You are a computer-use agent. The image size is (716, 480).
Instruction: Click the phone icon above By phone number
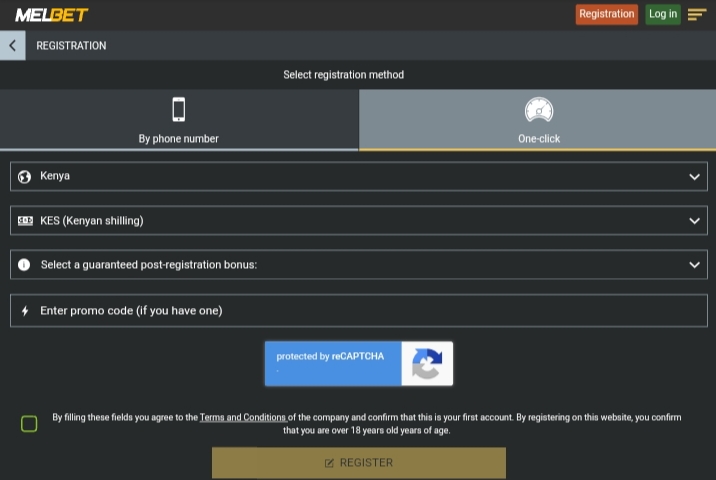[x=179, y=109]
